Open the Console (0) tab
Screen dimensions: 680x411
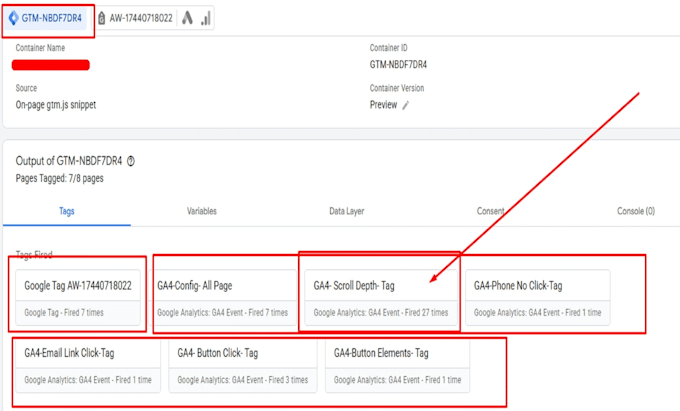click(x=636, y=211)
